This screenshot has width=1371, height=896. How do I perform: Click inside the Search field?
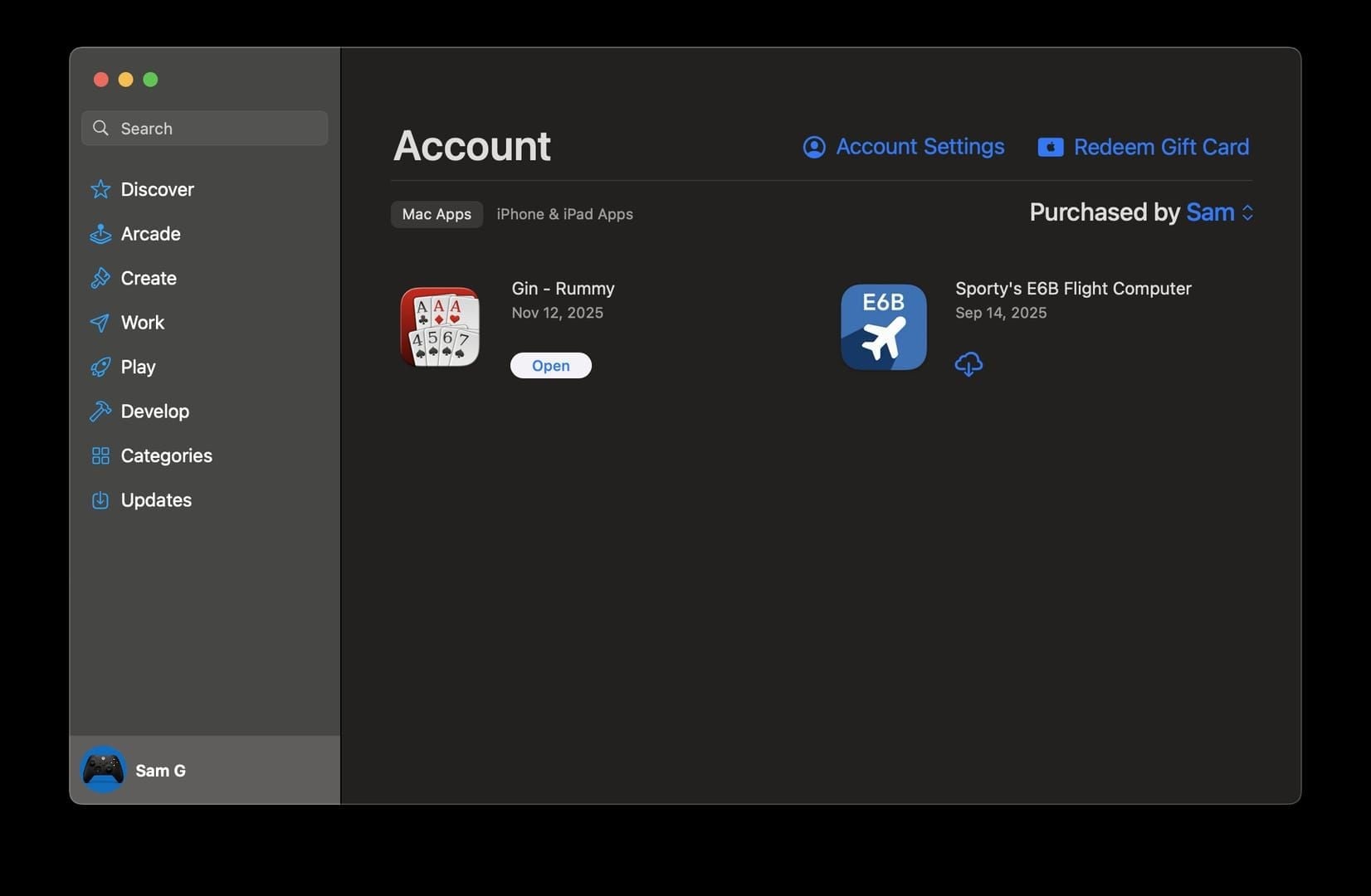[x=204, y=128]
